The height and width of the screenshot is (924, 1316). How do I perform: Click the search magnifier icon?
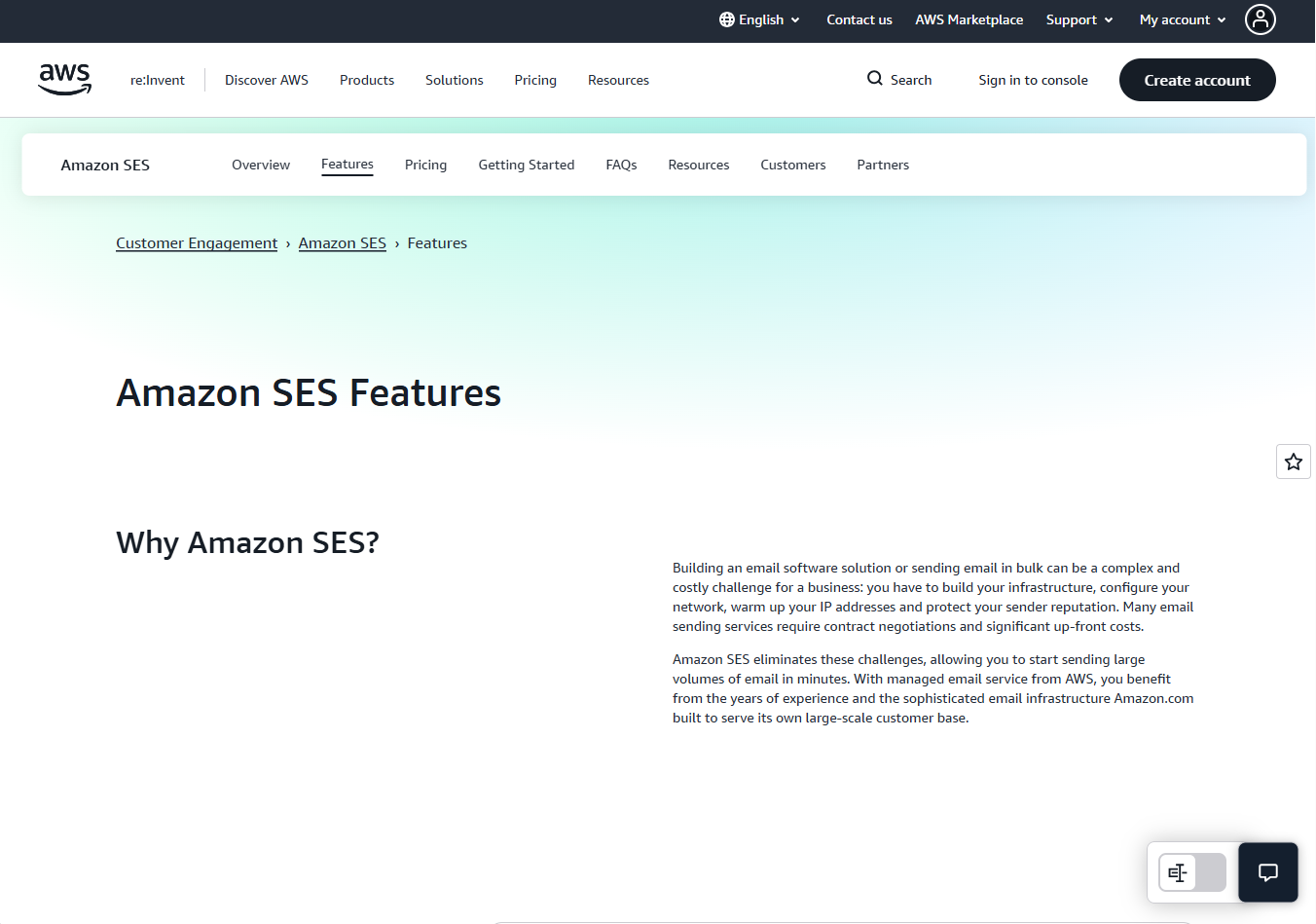coord(874,79)
